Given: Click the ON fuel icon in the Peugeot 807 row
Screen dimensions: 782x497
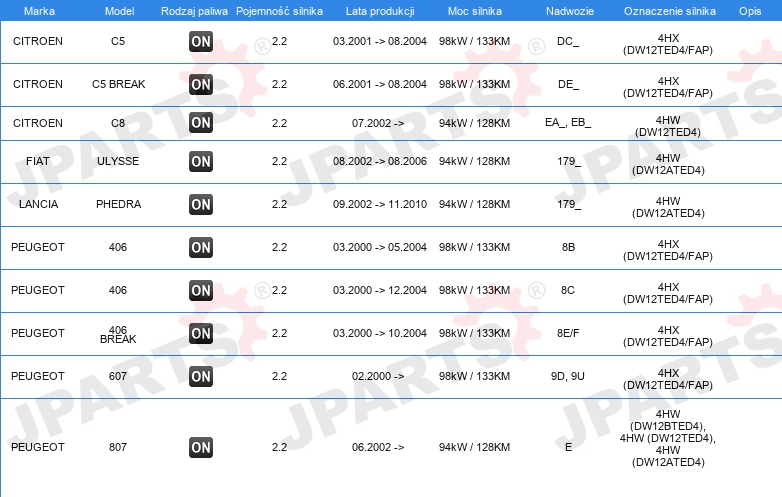Looking at the screenshot, I should [201, 447].
